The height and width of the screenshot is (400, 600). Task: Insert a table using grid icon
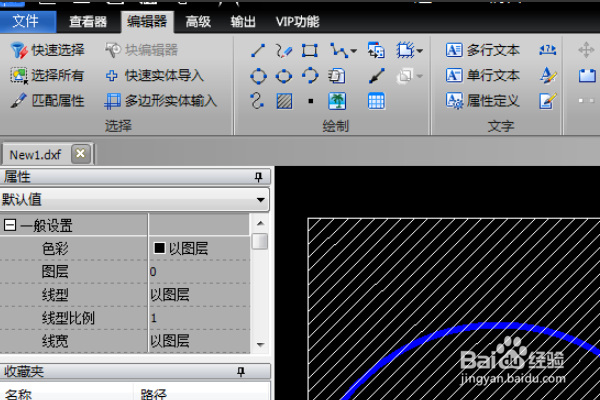pos(376,101)
